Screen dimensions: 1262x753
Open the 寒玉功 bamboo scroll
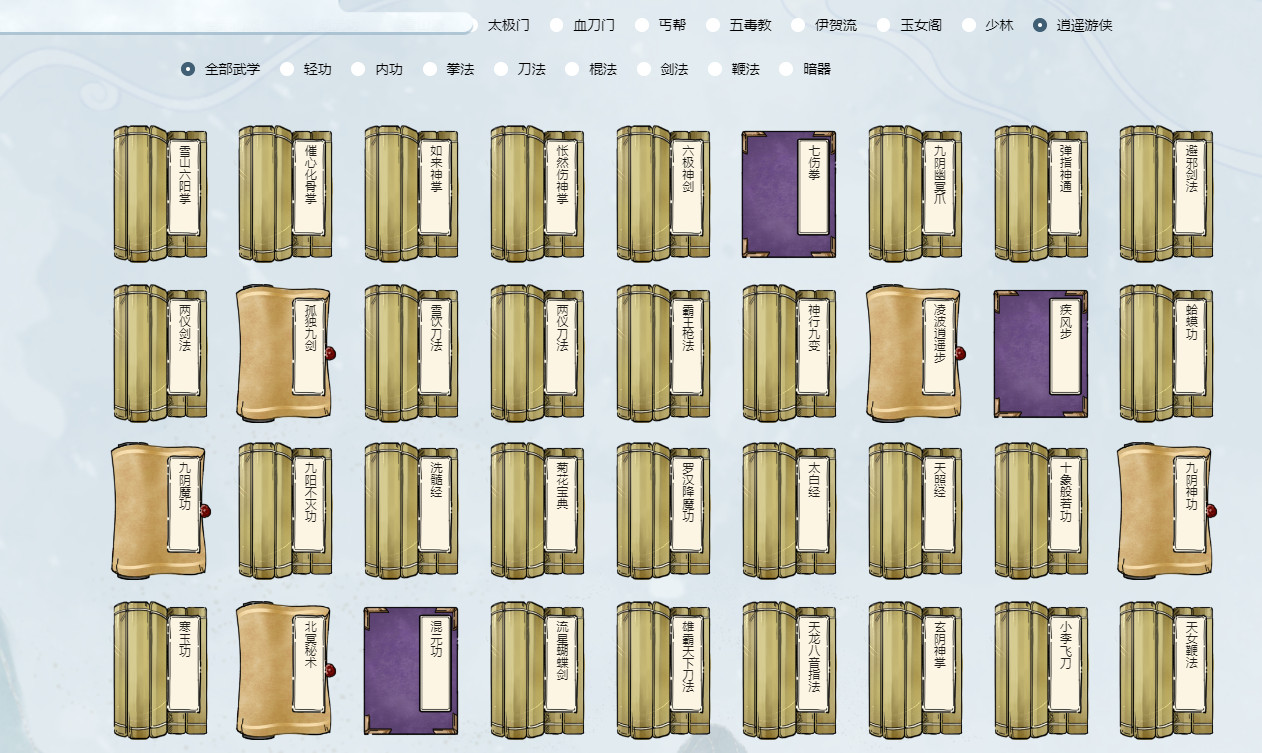(x=160, y=670)
